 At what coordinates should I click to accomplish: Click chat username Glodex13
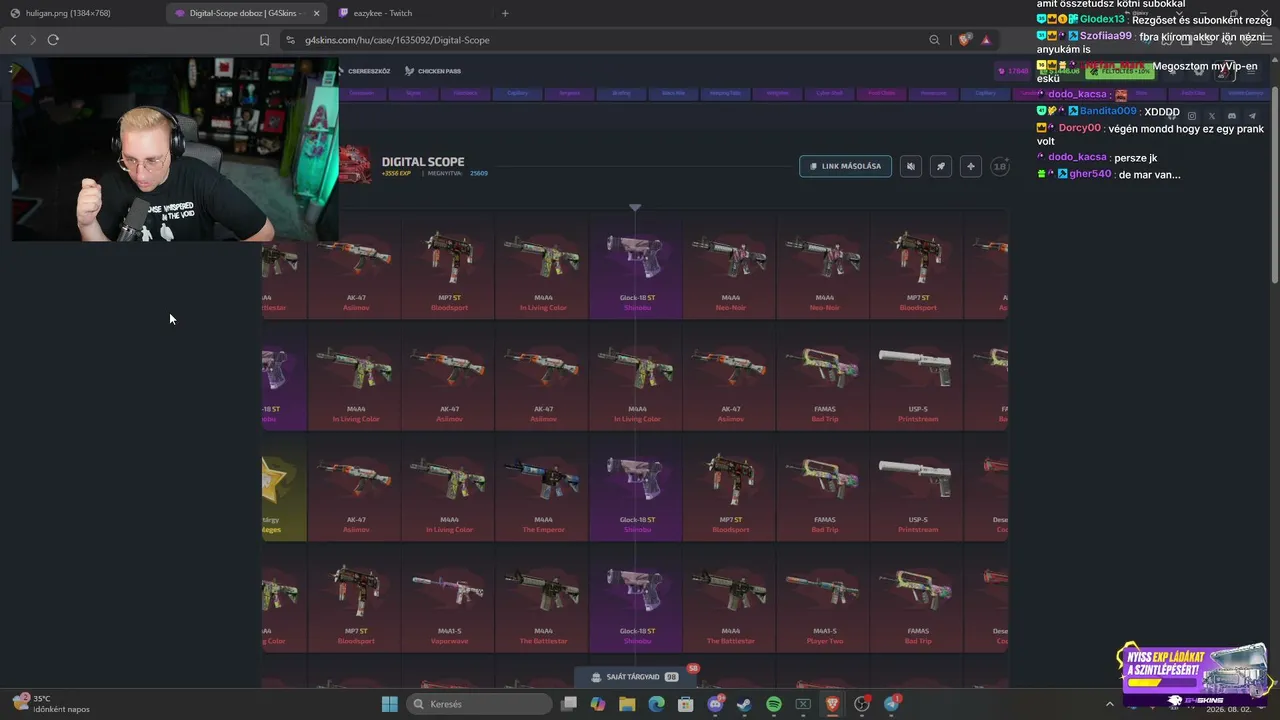[1102, 20]
